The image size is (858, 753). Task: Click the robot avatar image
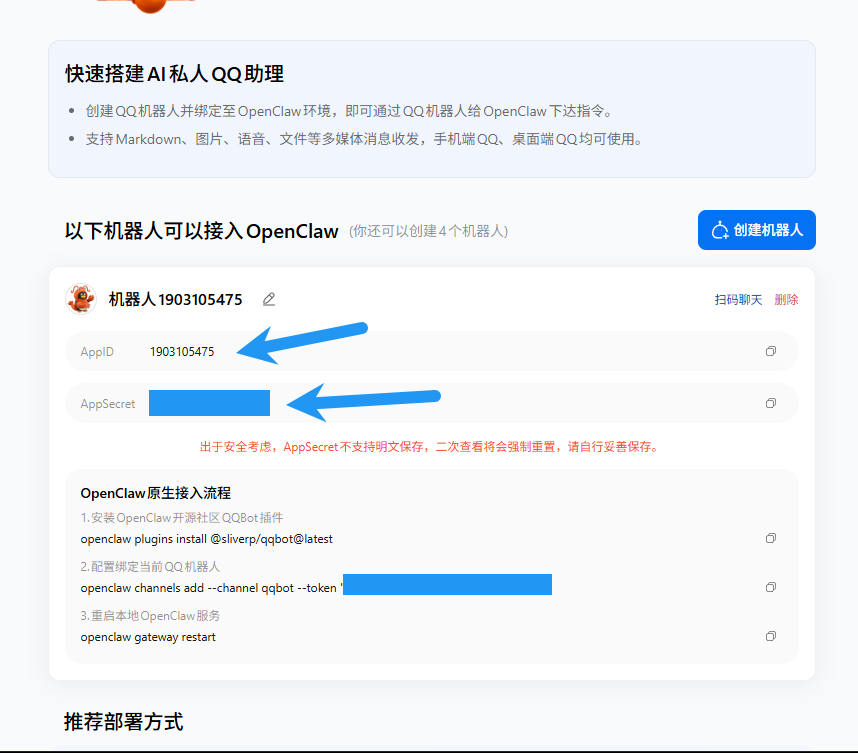tap(81, 298)
